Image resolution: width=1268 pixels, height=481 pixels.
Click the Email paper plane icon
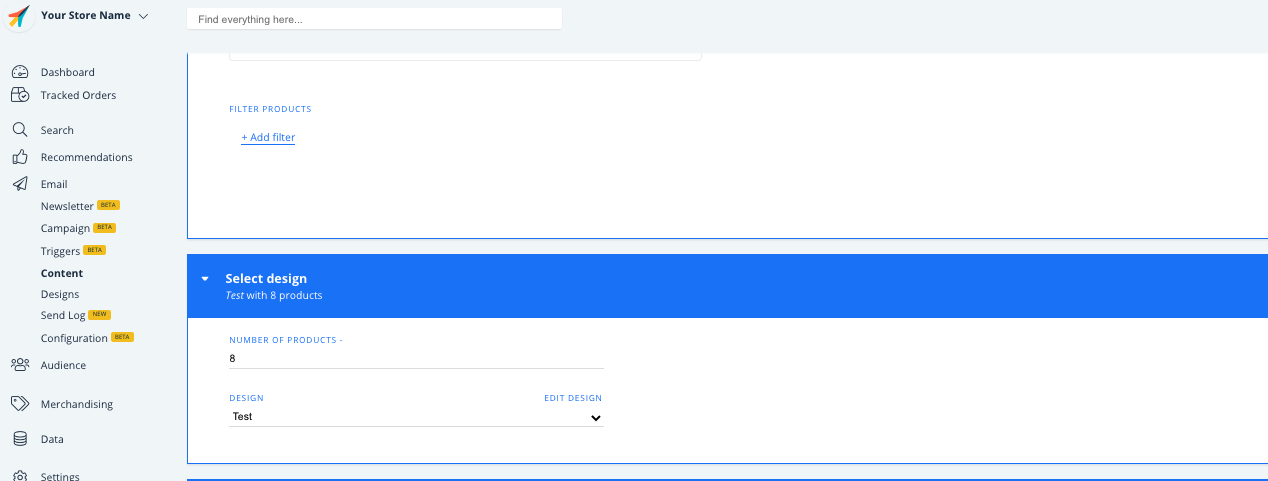pyautogui.click(x=19, y=184)
